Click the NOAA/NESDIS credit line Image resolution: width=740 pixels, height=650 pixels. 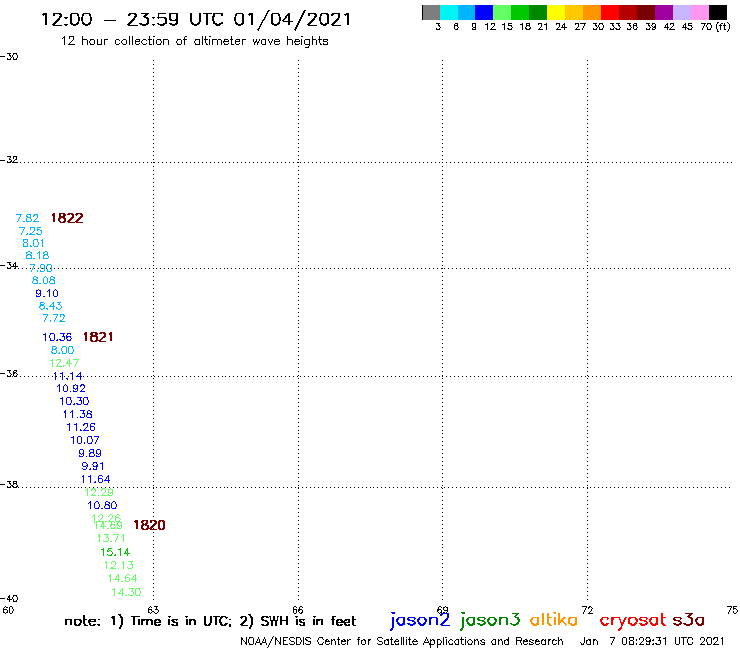pyautogui.click(x=402, y=641)
